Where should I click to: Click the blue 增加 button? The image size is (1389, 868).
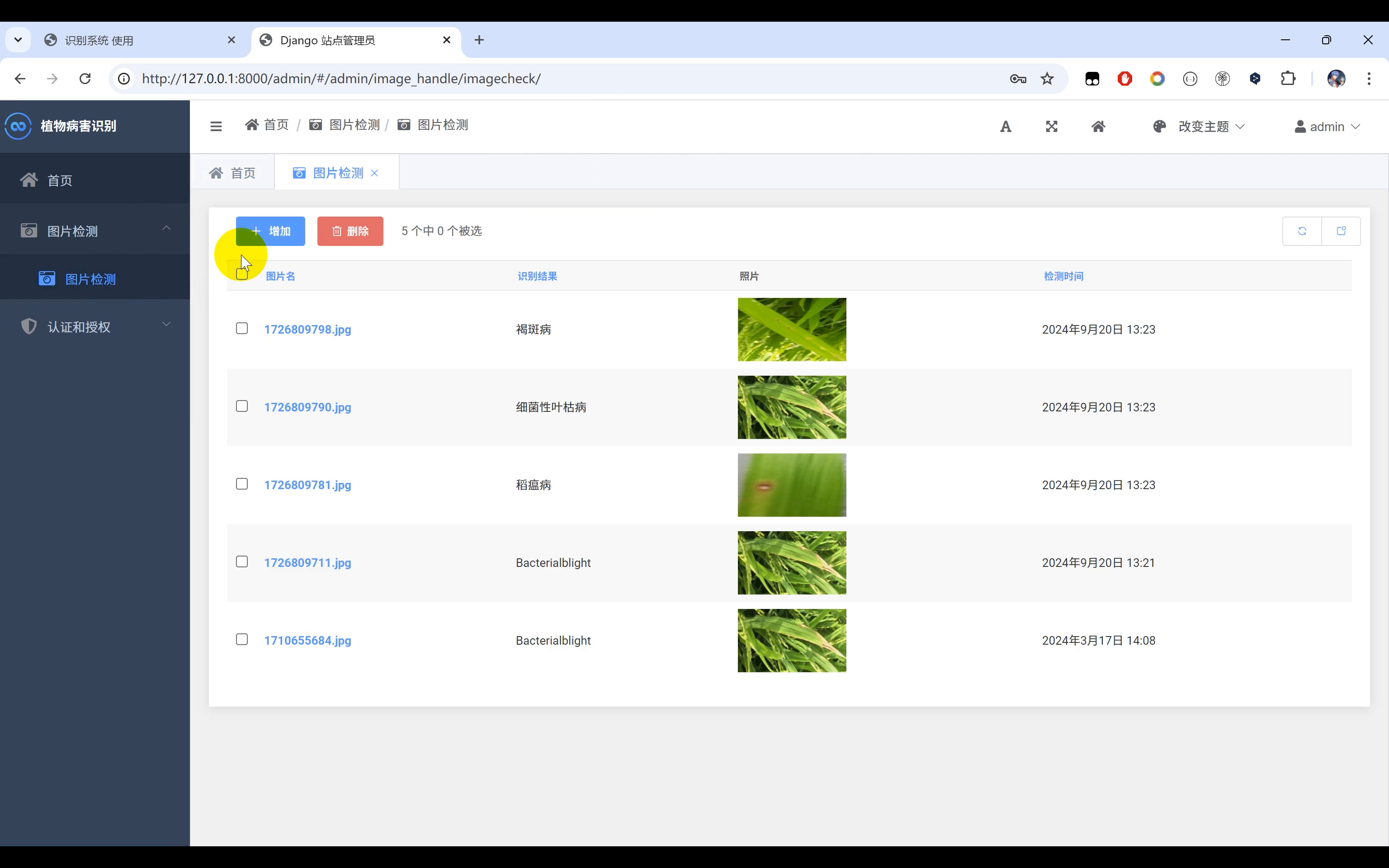click(x=270, y=231)
